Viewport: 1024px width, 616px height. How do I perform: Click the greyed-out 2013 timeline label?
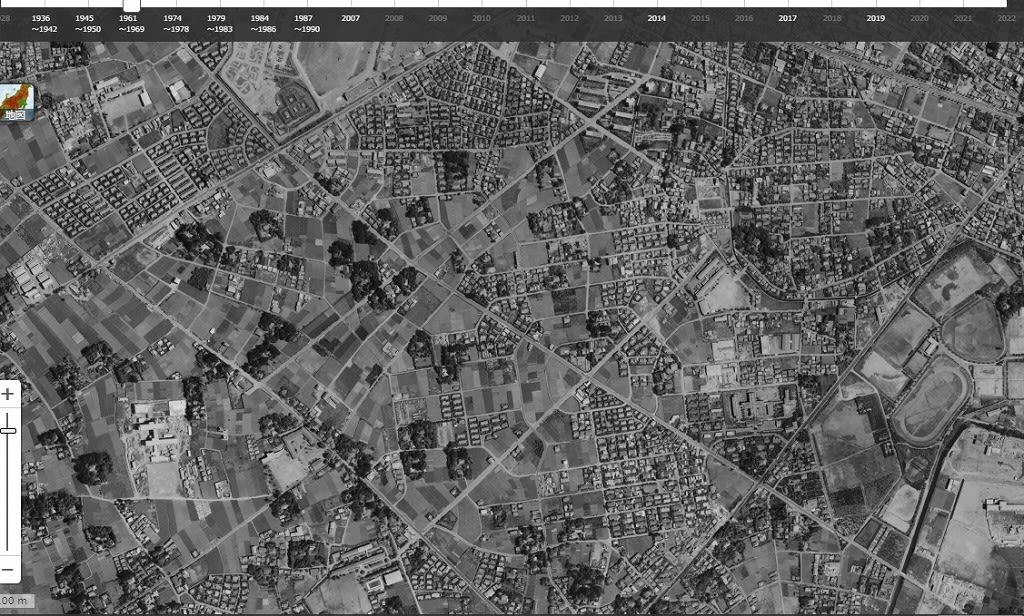613,18
